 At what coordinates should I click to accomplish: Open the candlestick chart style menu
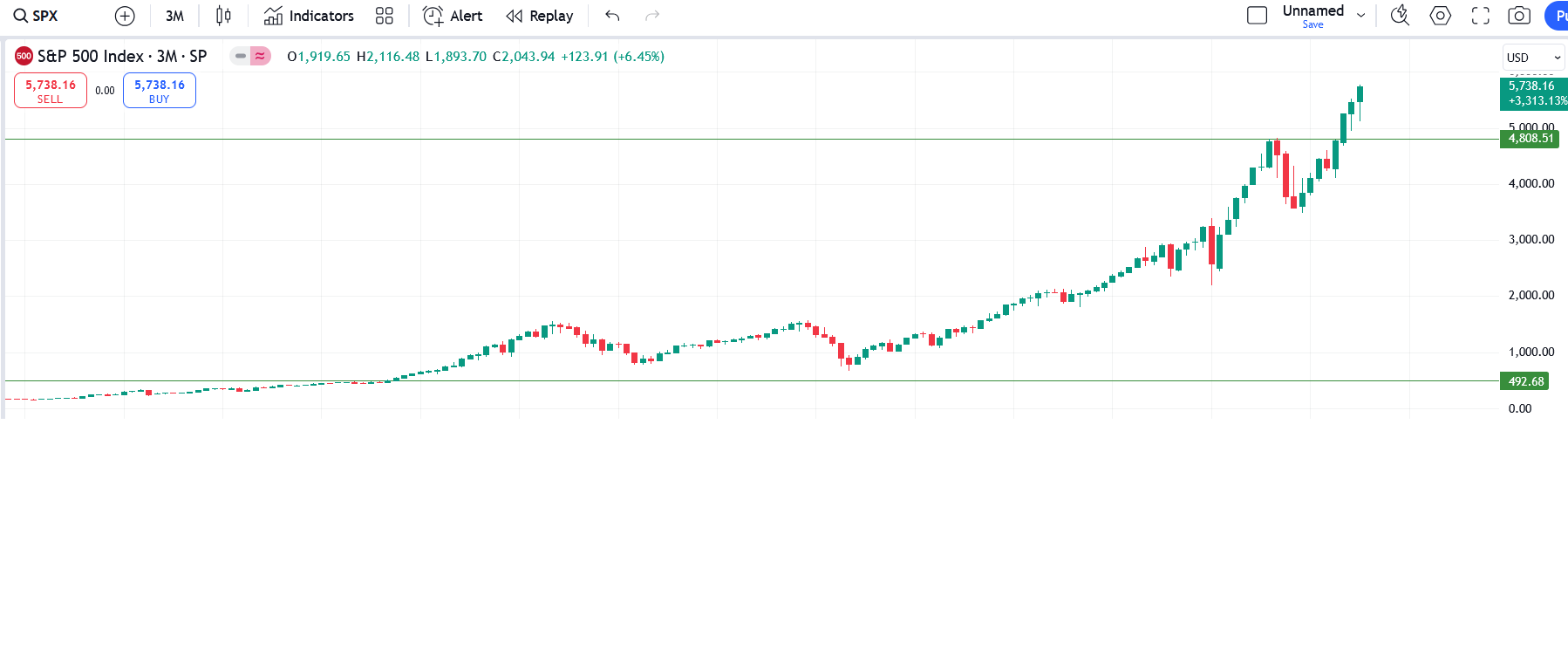click(x=223, y=16)
